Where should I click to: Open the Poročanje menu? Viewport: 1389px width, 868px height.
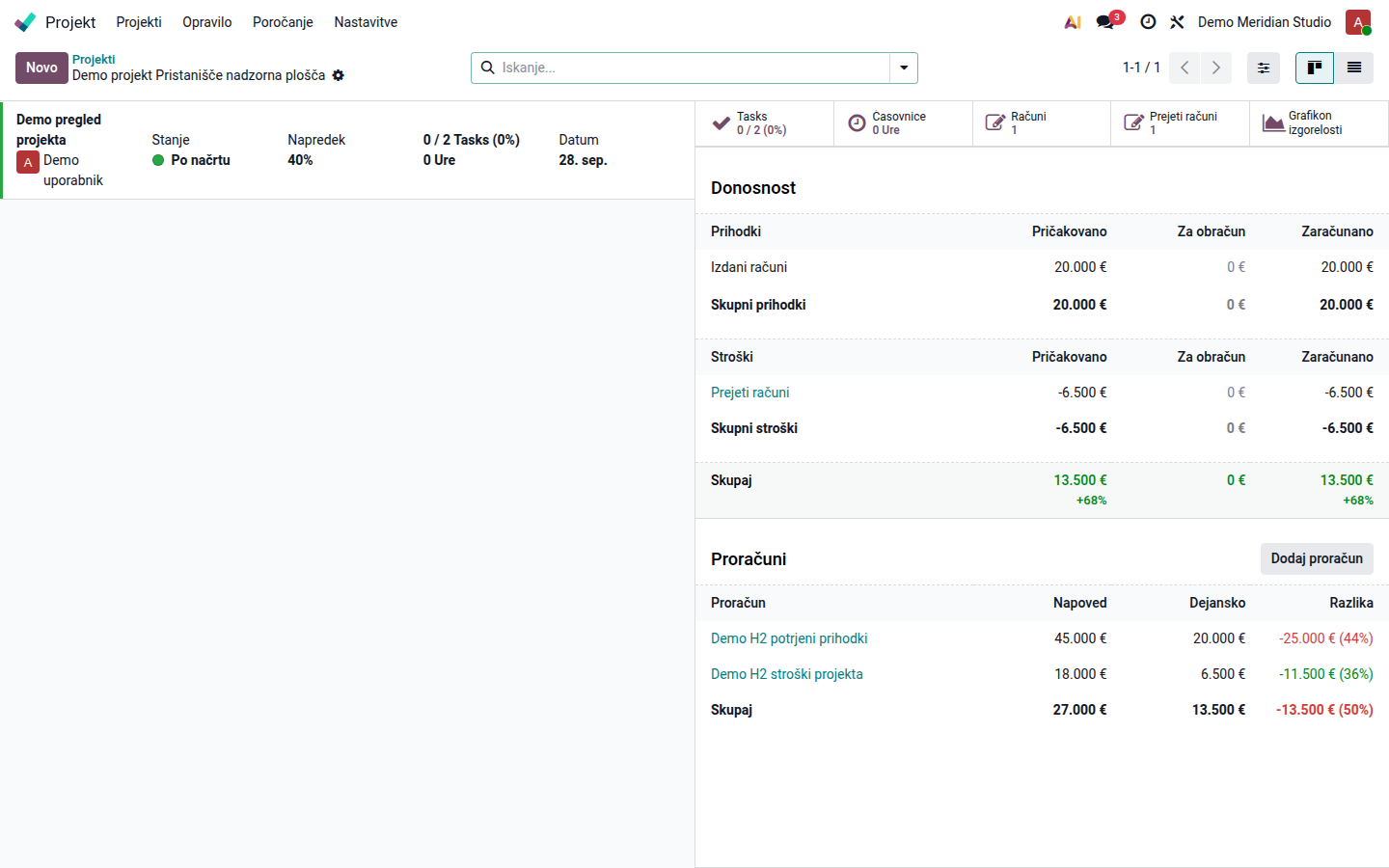(x=283, y=22)
